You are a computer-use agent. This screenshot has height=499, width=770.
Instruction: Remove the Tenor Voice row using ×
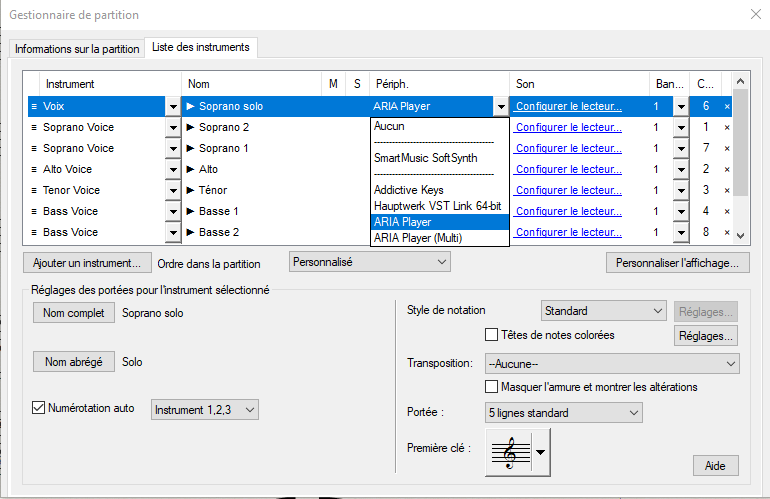[727, 191]
